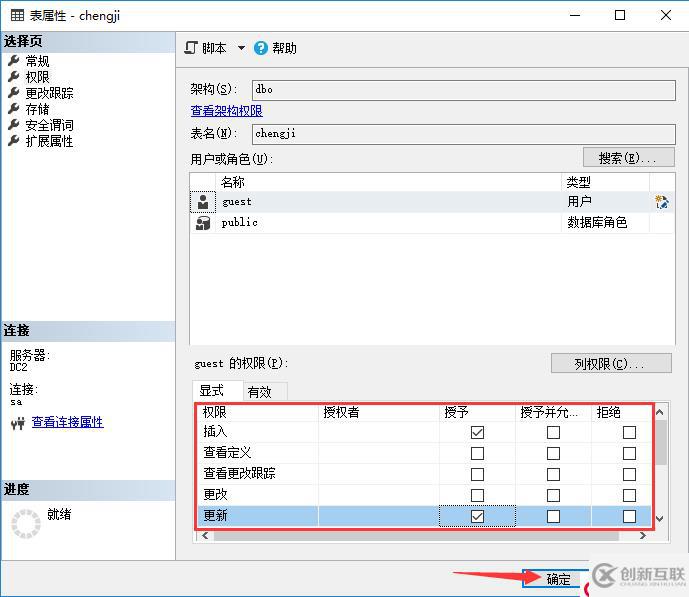
Task: Switch to the 有效 tab
Action: 259,392
